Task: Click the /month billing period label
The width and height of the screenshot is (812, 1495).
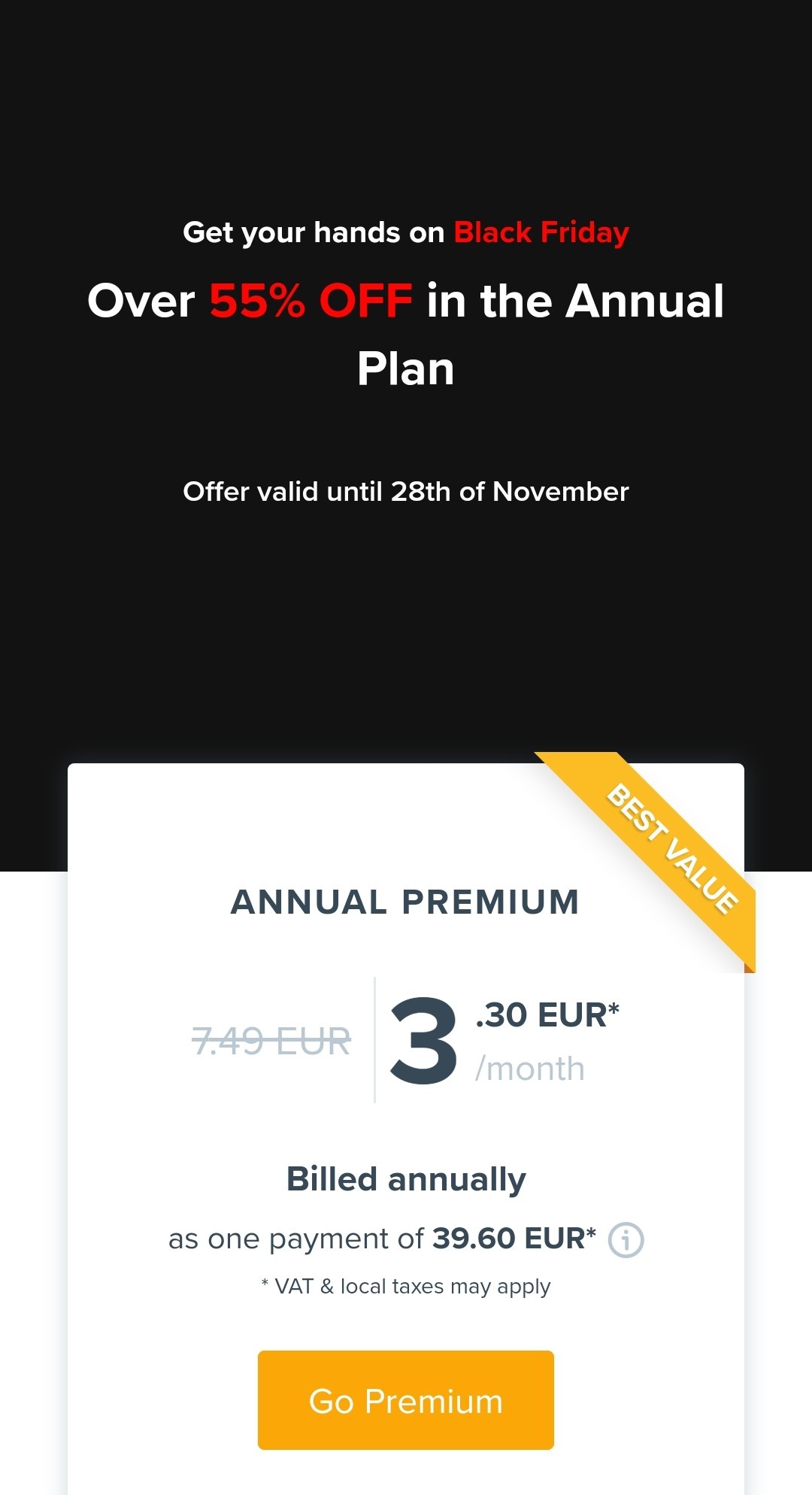Action: [530, 1069]
